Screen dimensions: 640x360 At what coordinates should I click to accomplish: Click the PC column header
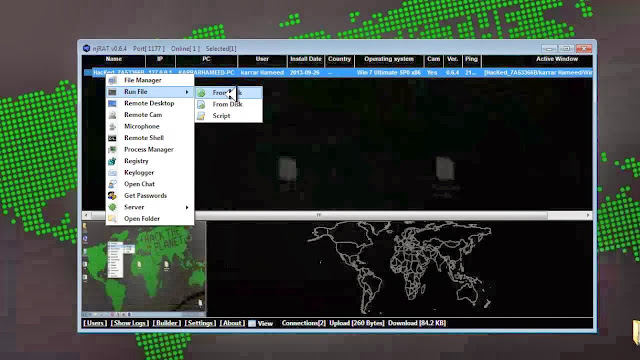[207, 60]
